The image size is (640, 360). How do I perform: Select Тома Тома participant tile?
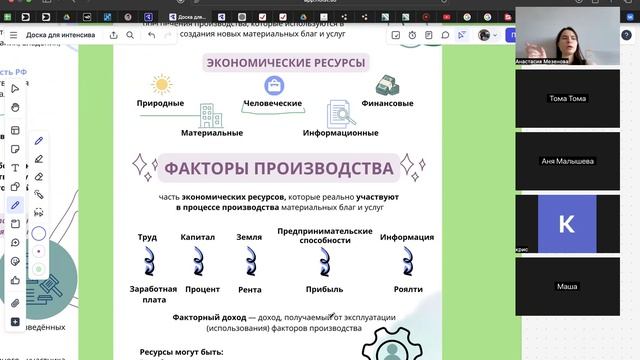[567, 98]
